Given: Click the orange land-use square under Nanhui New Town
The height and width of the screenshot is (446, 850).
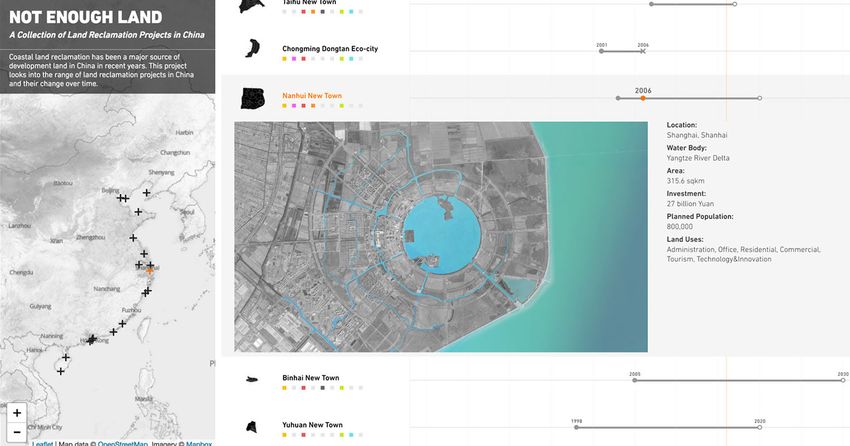Looking at the screenshot, I should (x=313, y=106).
